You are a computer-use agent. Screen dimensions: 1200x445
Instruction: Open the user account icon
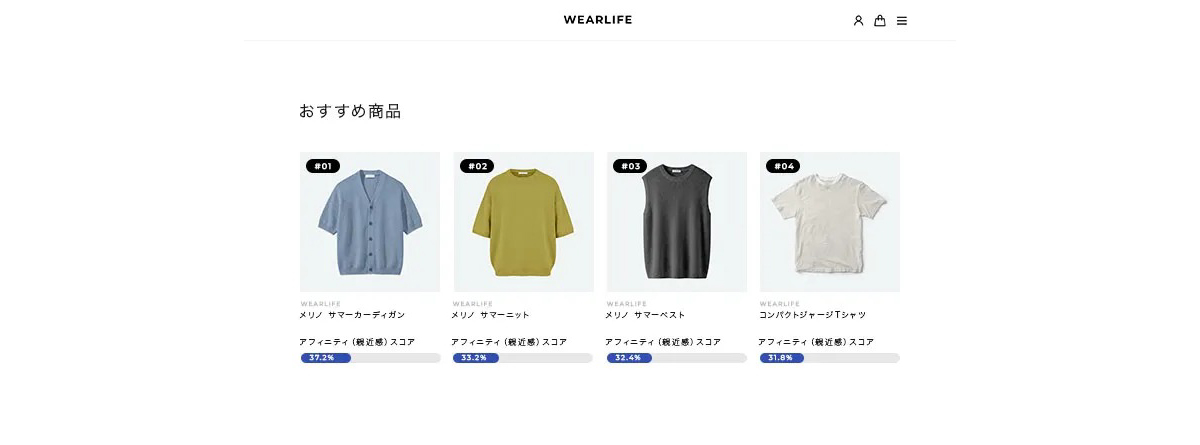point(858,20)
